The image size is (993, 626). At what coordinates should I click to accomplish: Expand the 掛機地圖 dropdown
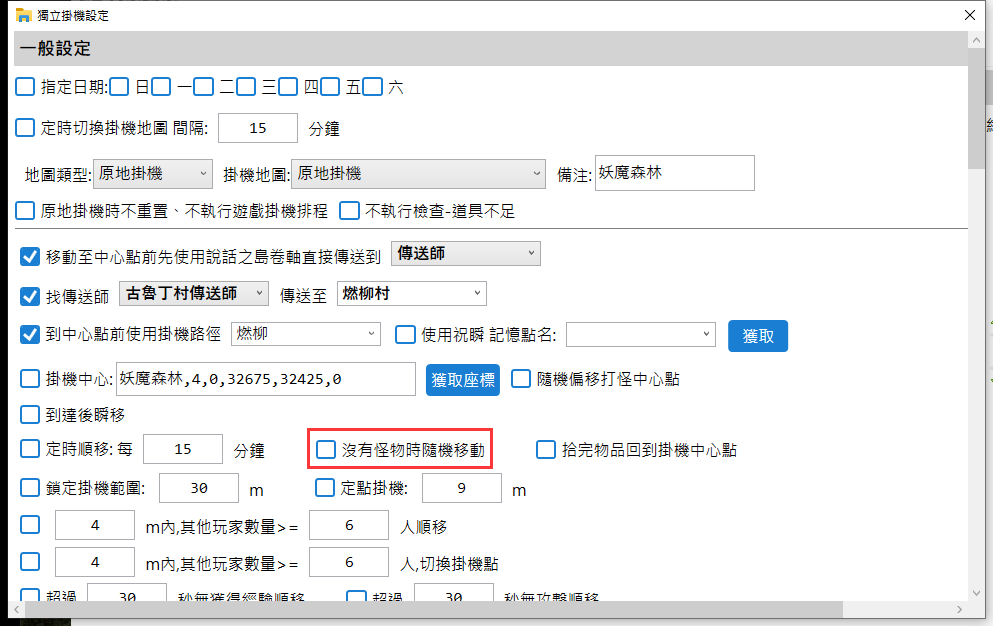pos(418,173)
